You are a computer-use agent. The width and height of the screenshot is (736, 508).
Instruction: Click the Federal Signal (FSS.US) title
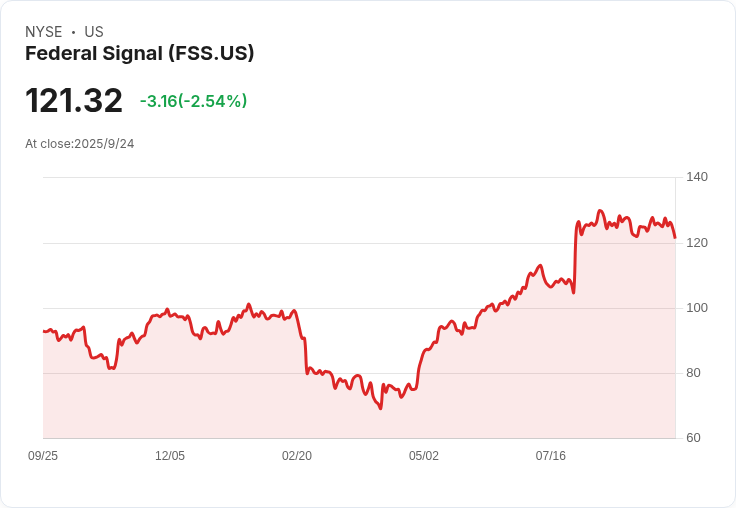(x=139, y=53)
